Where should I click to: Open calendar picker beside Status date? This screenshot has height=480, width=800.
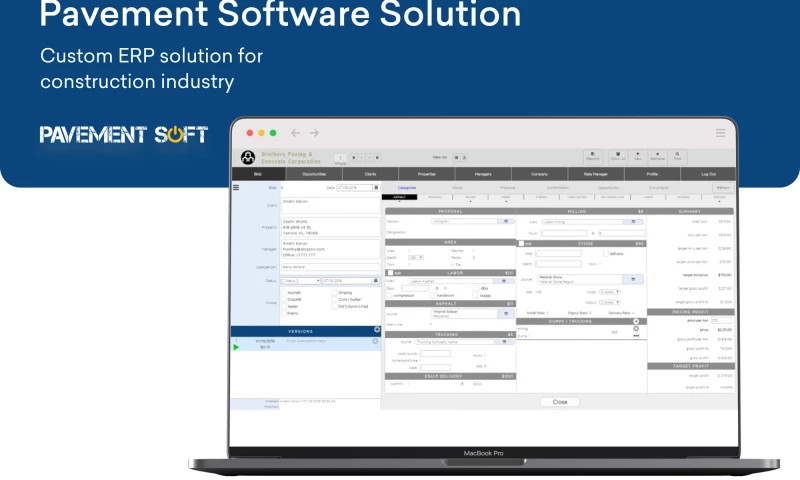click(x=376, y=281)
